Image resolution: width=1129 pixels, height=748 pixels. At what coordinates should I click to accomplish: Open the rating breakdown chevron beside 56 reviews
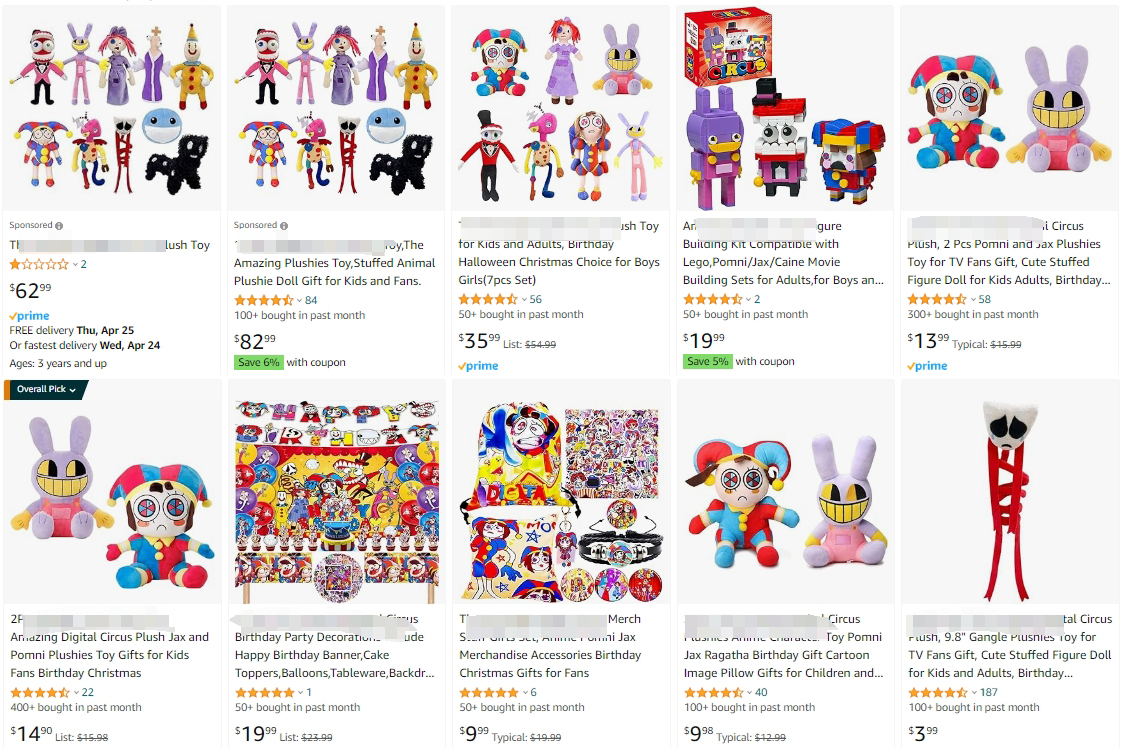(x=524, y=299)
